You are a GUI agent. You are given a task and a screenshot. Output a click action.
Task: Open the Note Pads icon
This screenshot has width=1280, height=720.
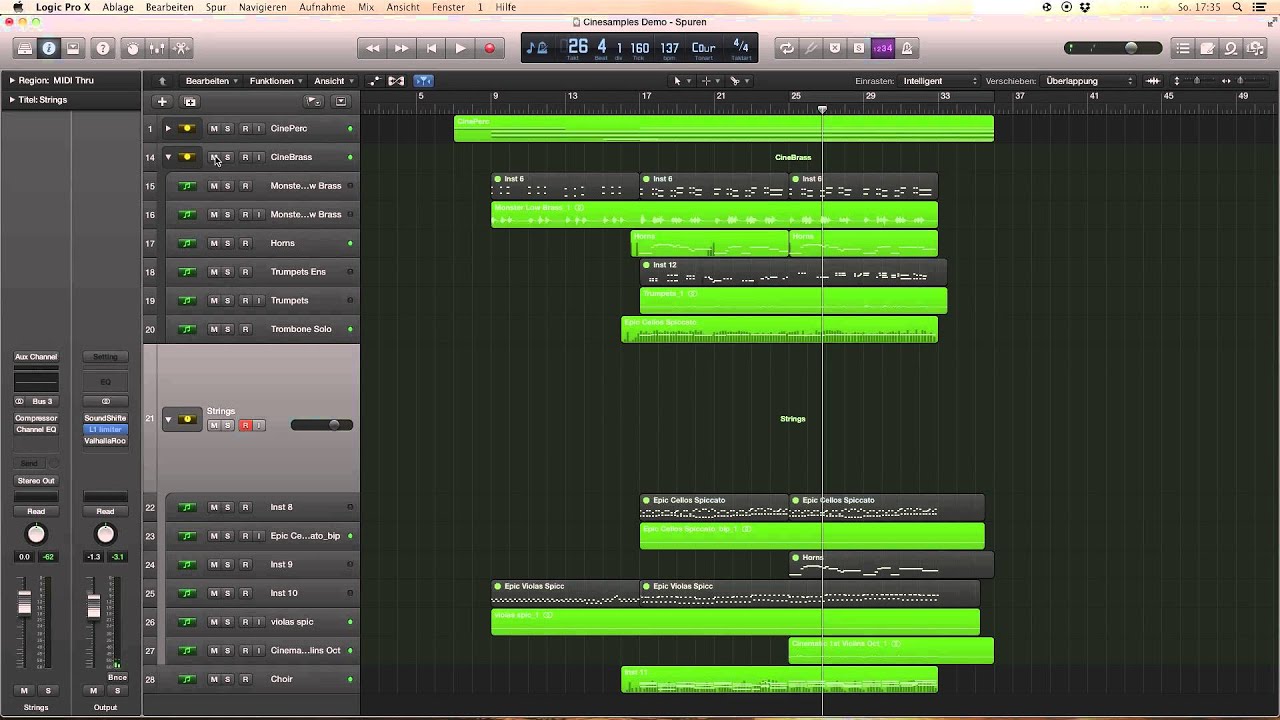click(x=1207, y=48)
